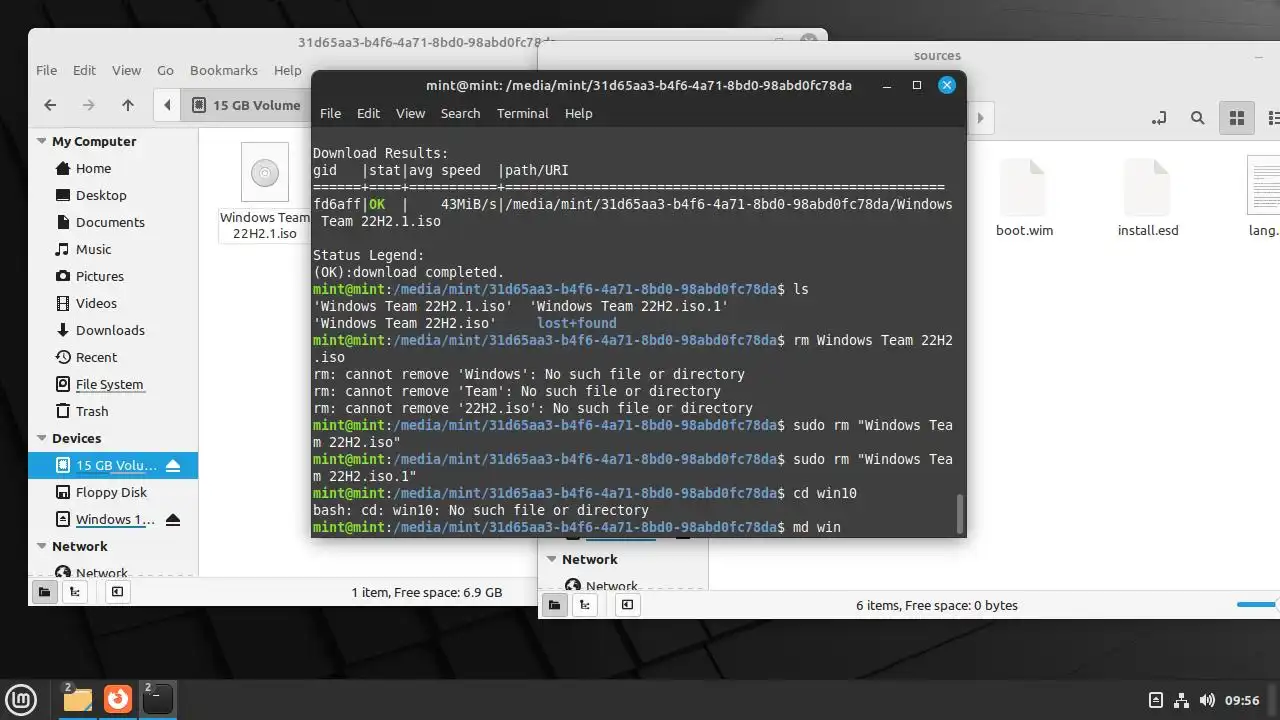Screen dimensions: 1280x720
Task: Open the notifications icon in the system tray
Action: [x=1156, y=700]
